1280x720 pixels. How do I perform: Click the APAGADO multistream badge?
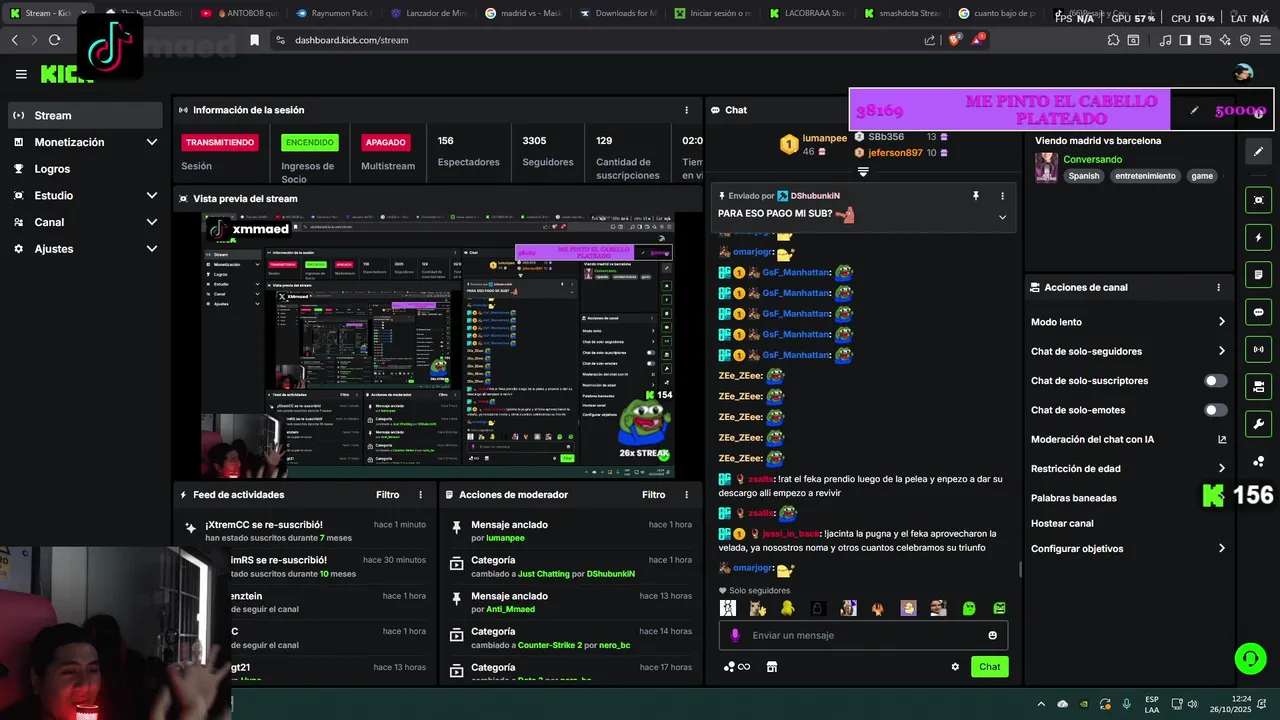[x=385, y=143]
